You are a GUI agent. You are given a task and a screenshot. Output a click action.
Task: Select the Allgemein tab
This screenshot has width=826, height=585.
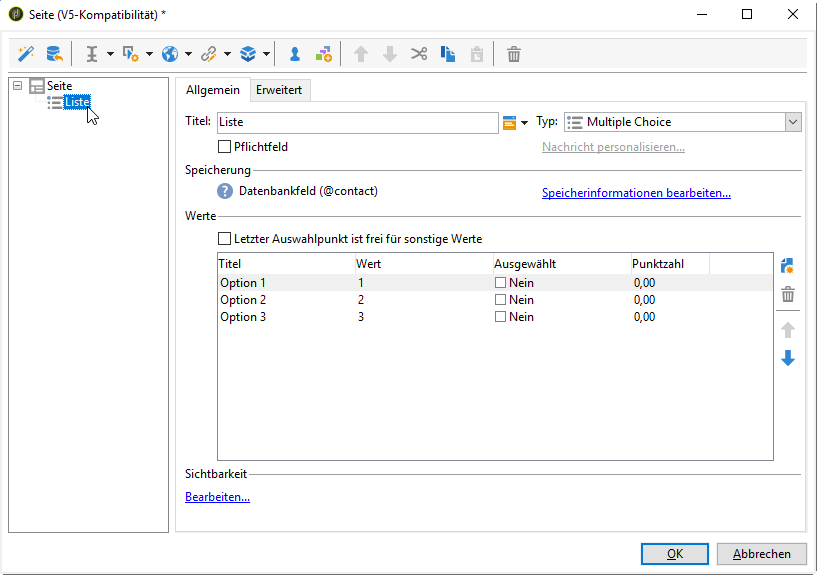click(213, 90)
